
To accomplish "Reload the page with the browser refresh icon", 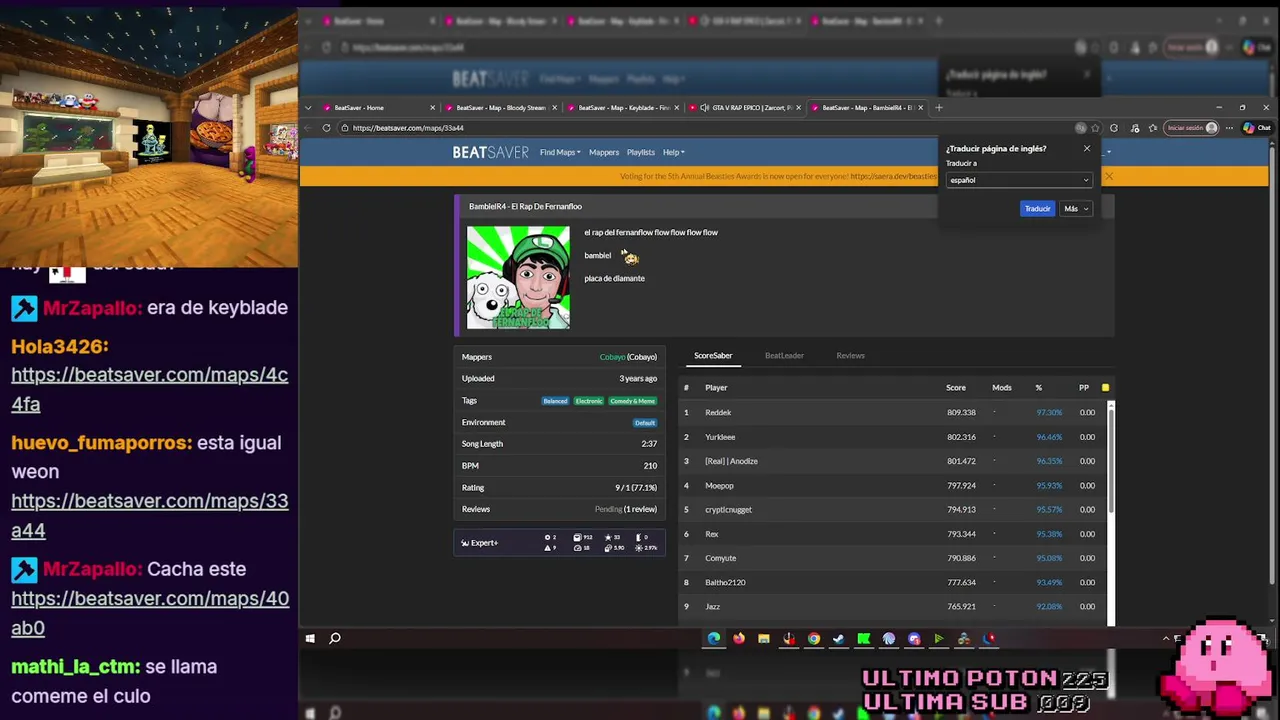I will point(326,128).
